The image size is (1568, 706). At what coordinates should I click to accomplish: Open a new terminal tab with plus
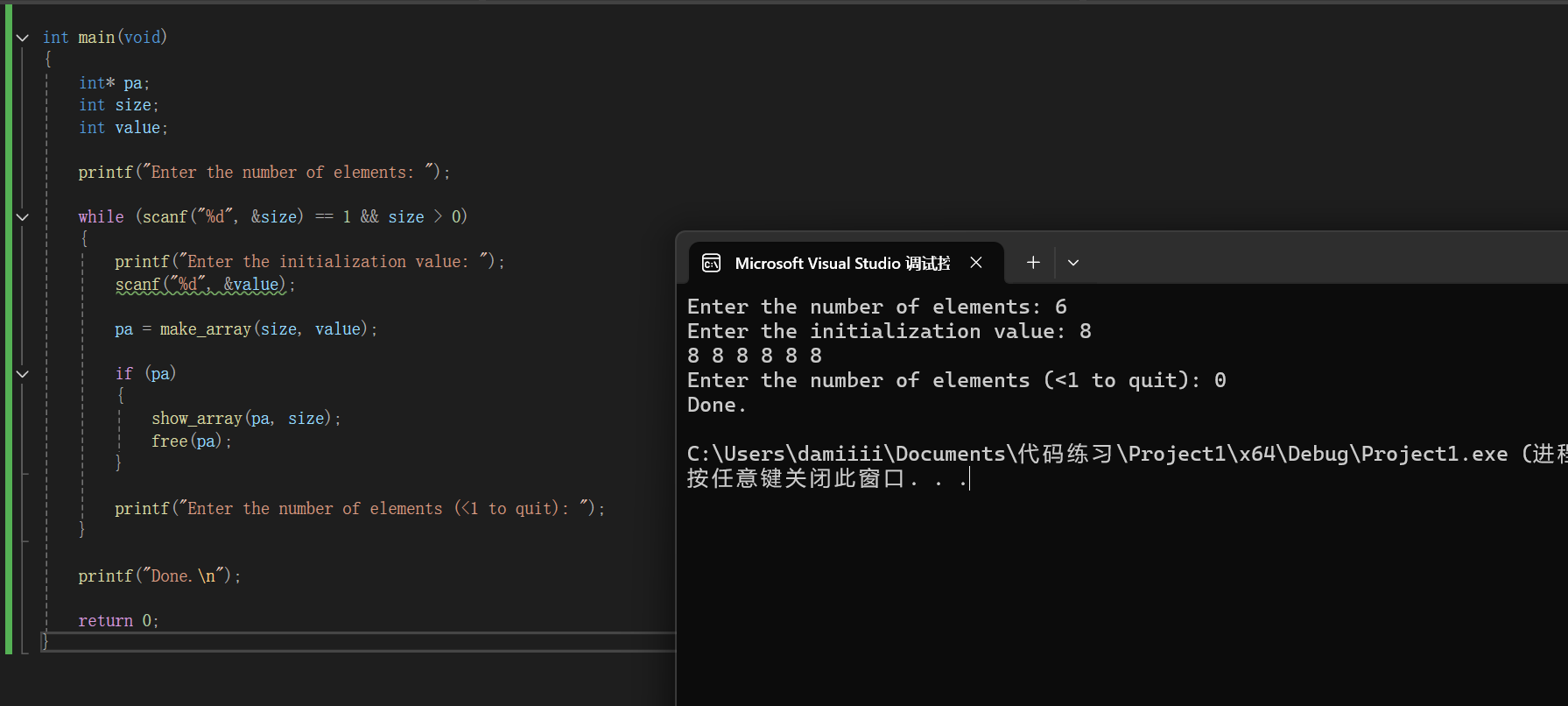coord(1033,263)
